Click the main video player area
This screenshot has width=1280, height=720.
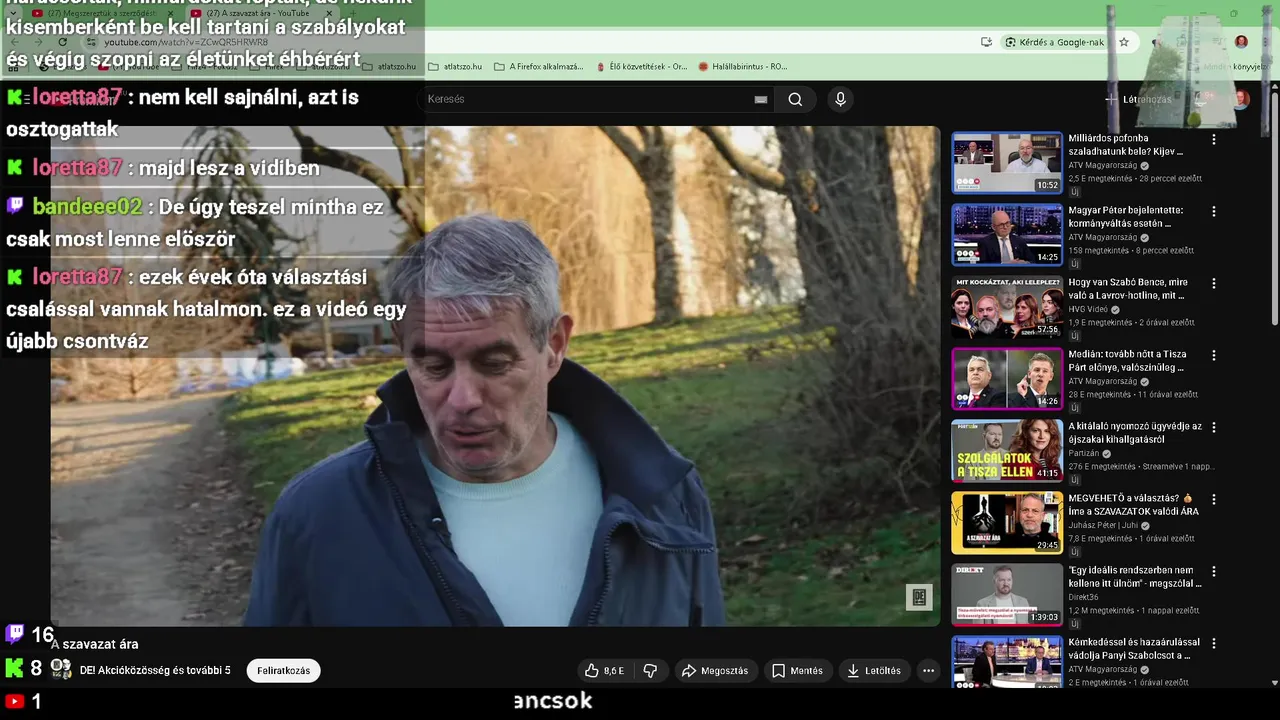tap(495, 376)
